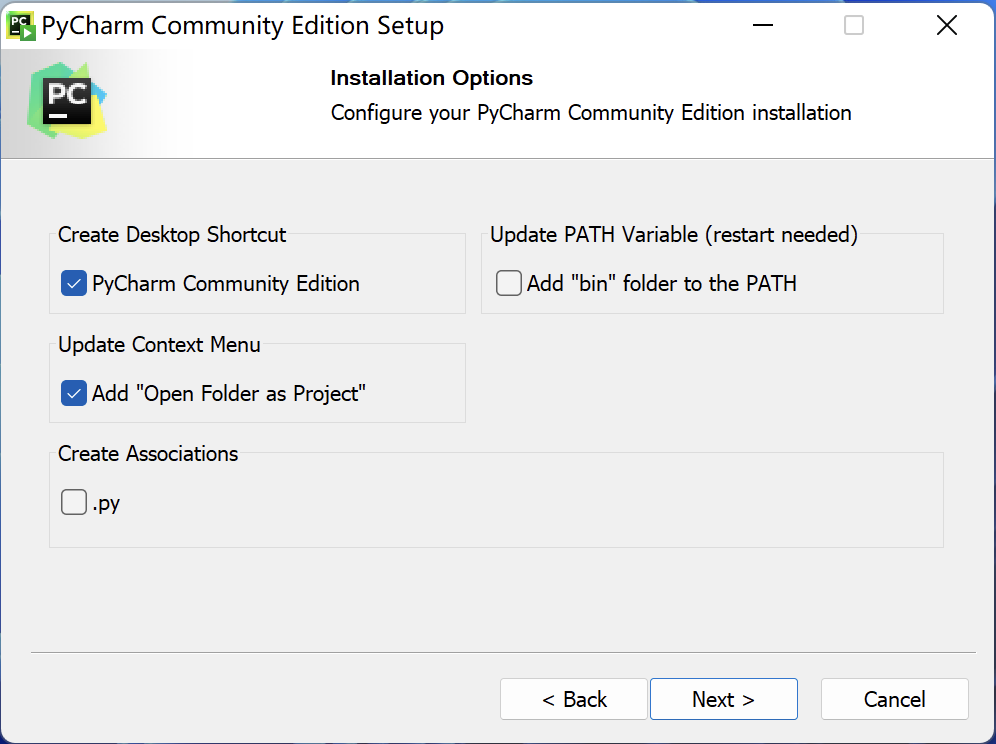Select the PyCharm Community Edition Setup title text

(243, 25)
